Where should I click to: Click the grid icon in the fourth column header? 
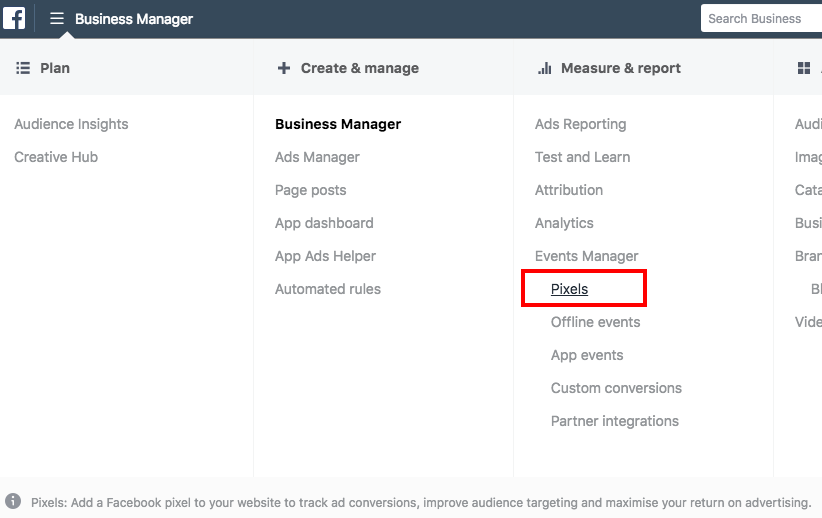click(804, 68)
